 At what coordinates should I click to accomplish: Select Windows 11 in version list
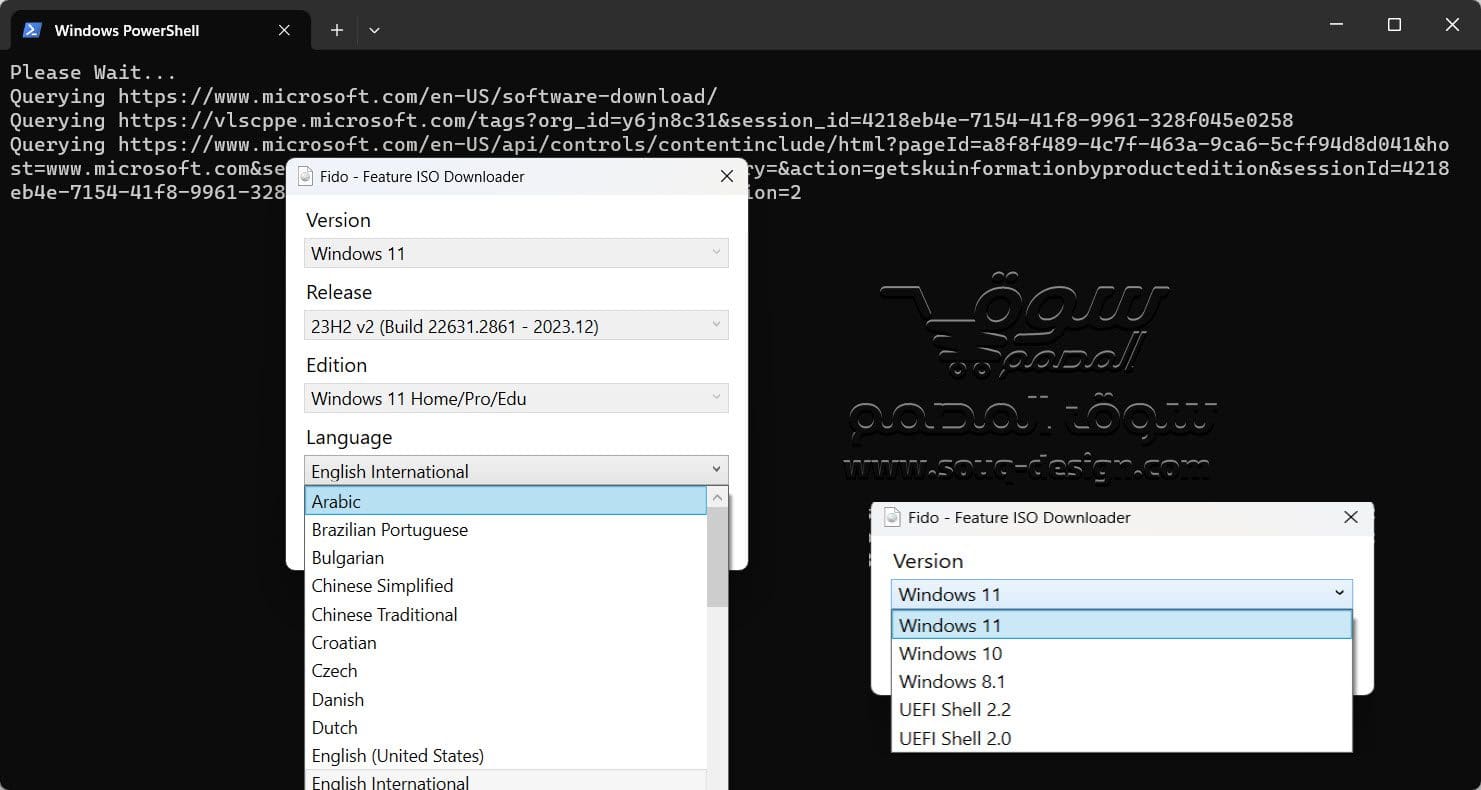point(1121,625)
